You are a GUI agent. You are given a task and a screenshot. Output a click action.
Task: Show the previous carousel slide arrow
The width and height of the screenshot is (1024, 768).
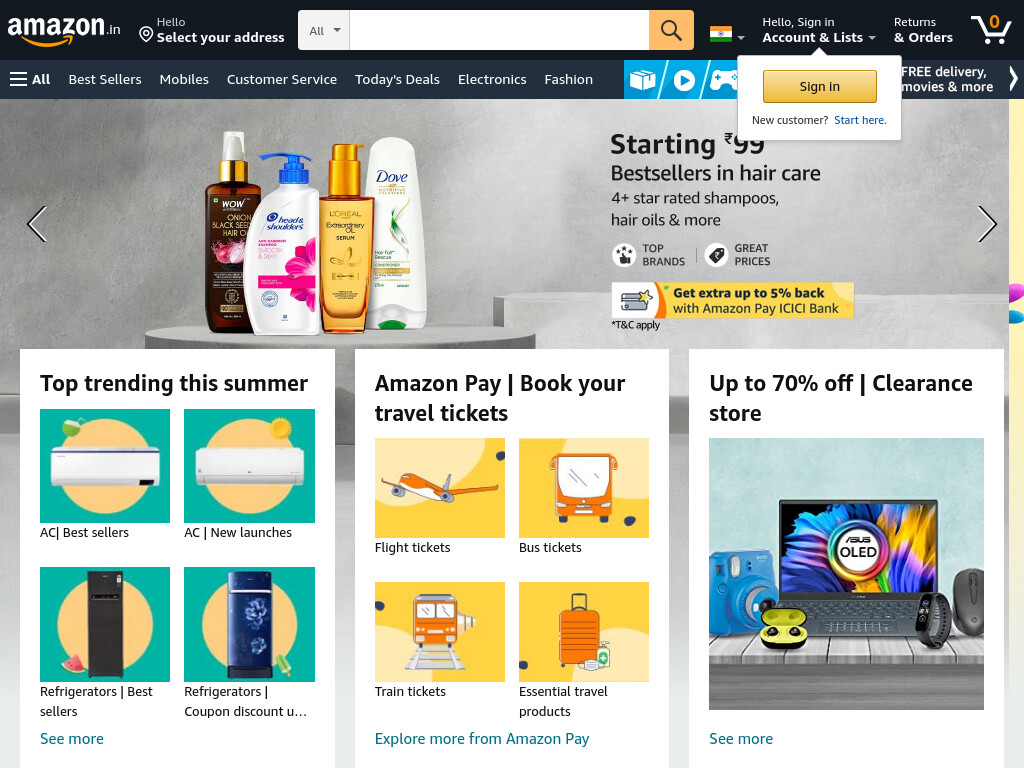coord(37,224)
